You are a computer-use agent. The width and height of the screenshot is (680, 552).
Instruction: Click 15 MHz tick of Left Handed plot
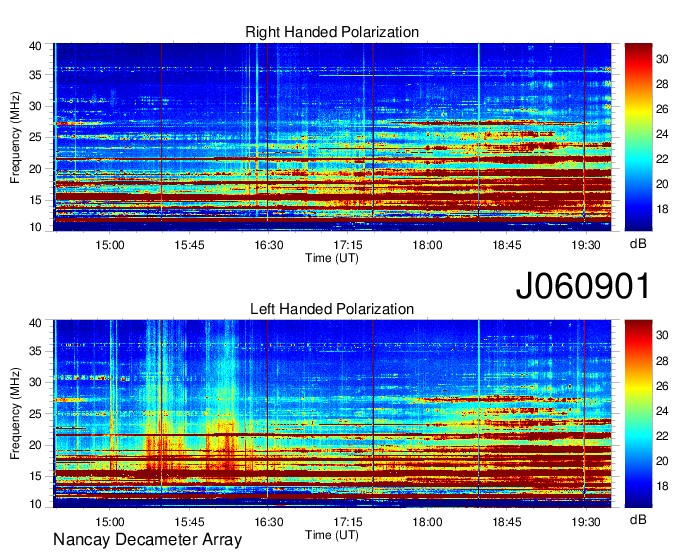click(36, 476)
